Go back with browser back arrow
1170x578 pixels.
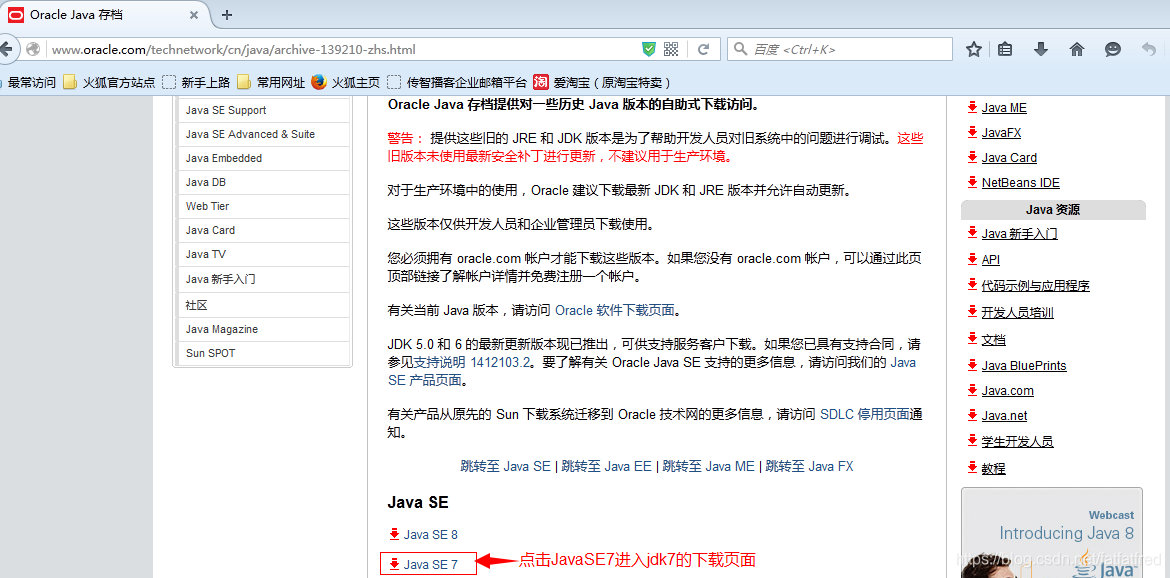7,49
